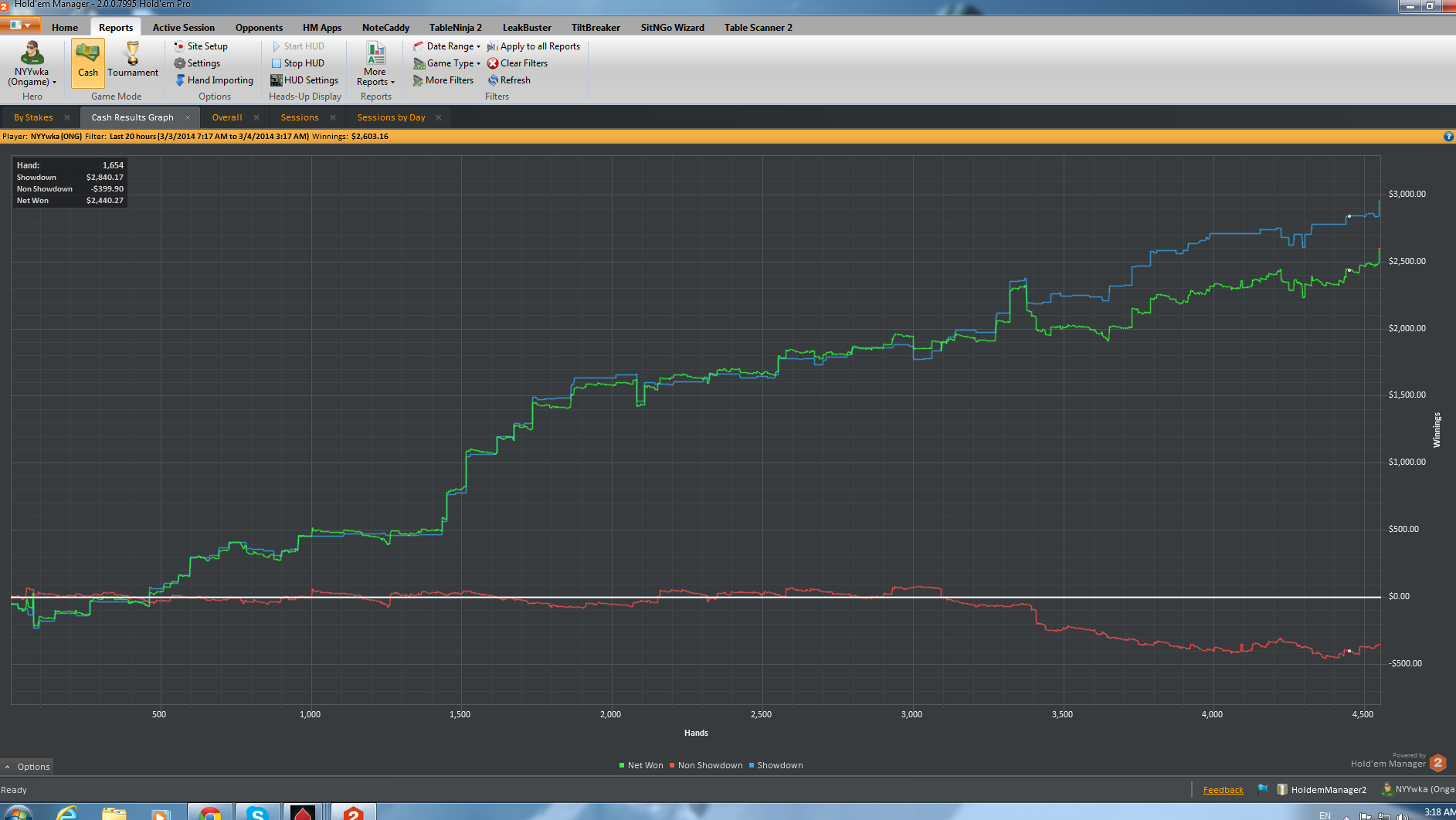Switch to the Overall report tab
Viewport: 1456px width, 820px height.
pos(227,117)
